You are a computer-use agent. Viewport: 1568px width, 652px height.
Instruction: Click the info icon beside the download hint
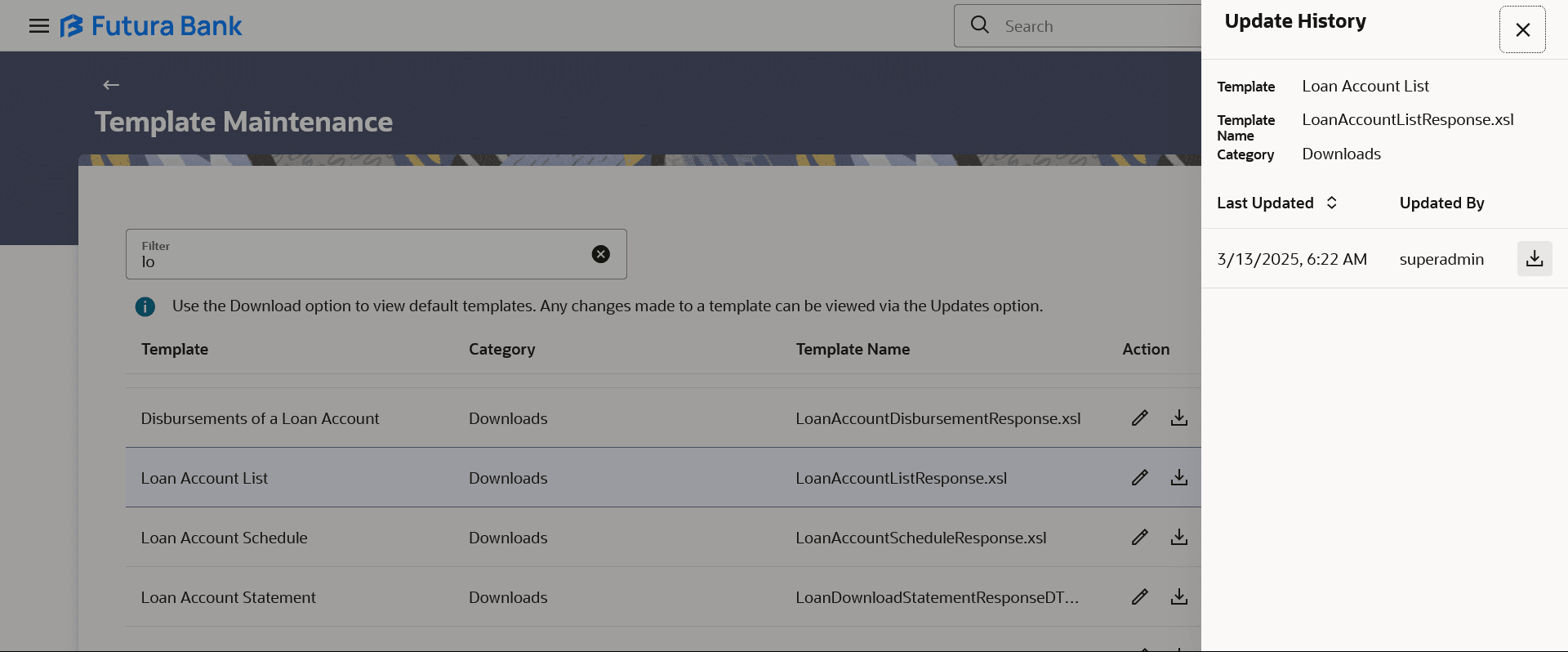pyautogui.click(x=145, y=306)
